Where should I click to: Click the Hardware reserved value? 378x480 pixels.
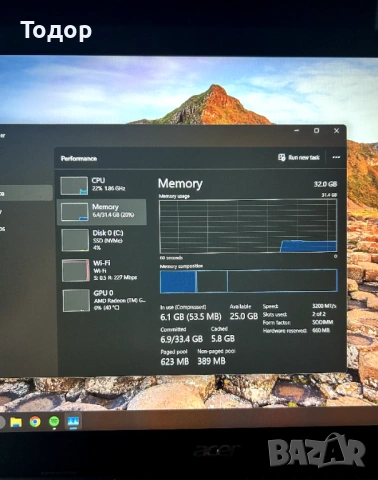coord(321,330)
